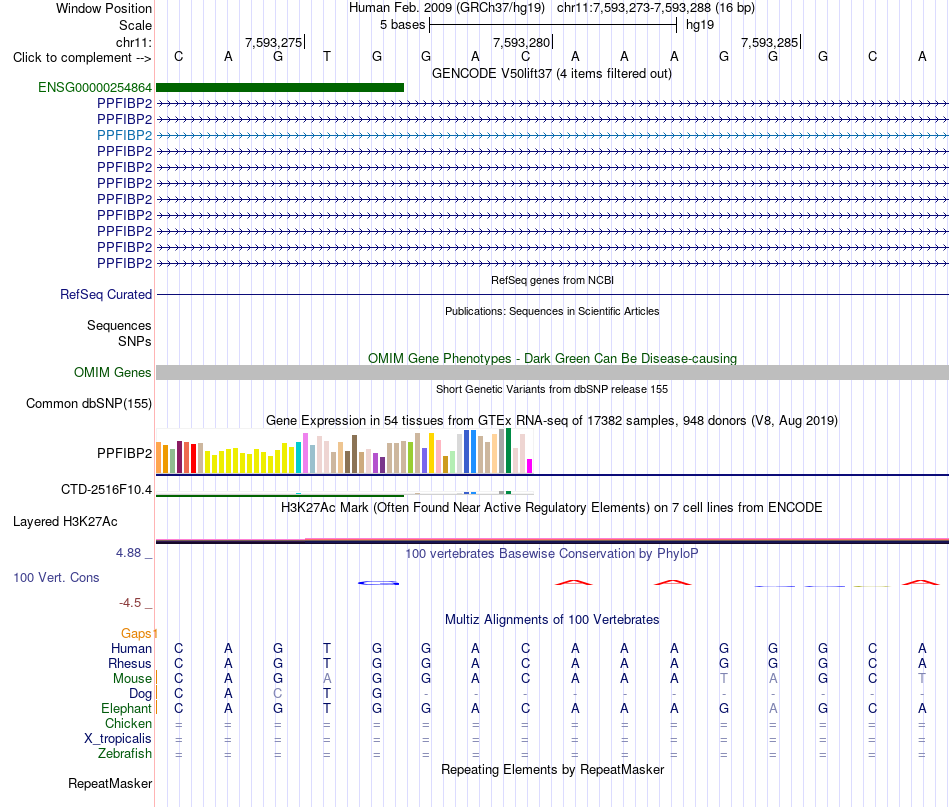Screen dimensions: 950x807
Task: Click the Layered H3K27Ac track label
Action: point(65,522)
